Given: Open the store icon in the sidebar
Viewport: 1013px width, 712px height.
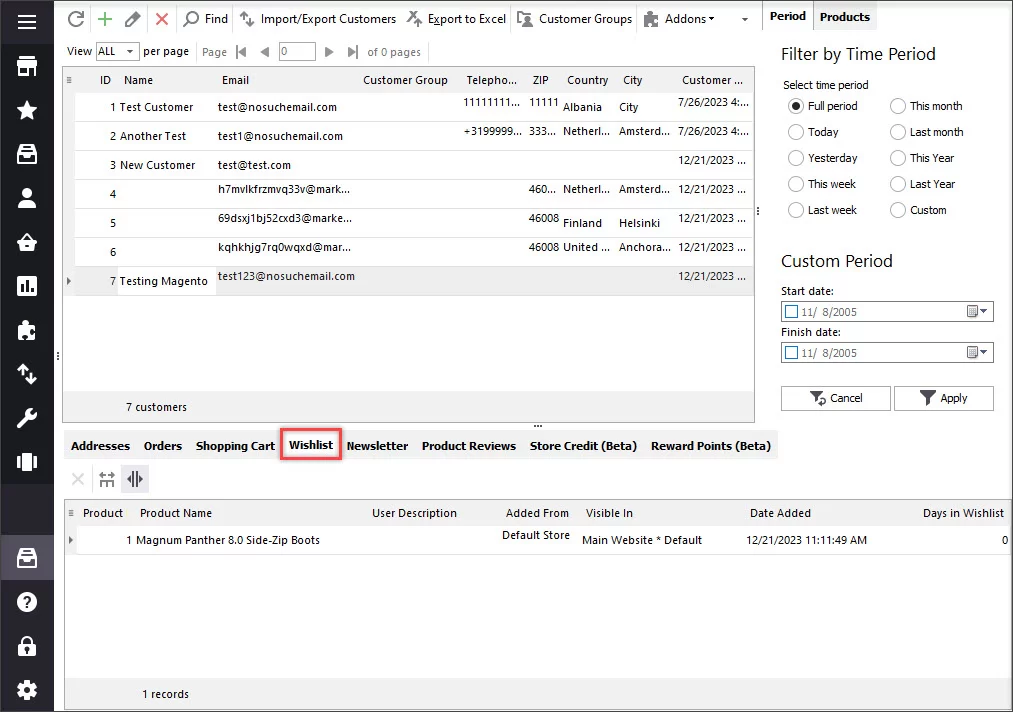Looking at the screenshot, I should pyautogui.click(x=26, y=66).
